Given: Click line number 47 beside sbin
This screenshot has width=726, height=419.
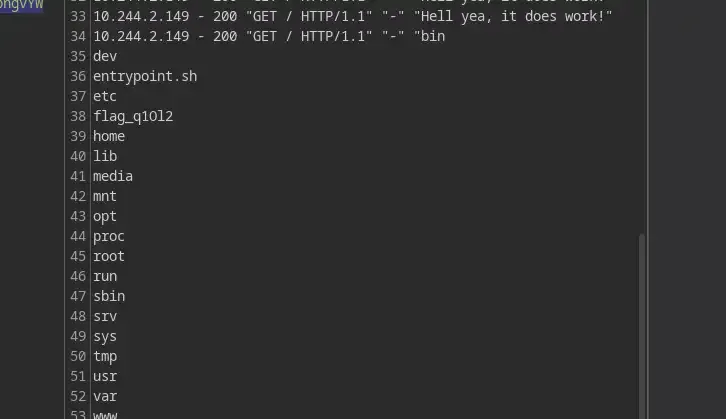Looking at the screenshot, I should click(x=78, y=296).
